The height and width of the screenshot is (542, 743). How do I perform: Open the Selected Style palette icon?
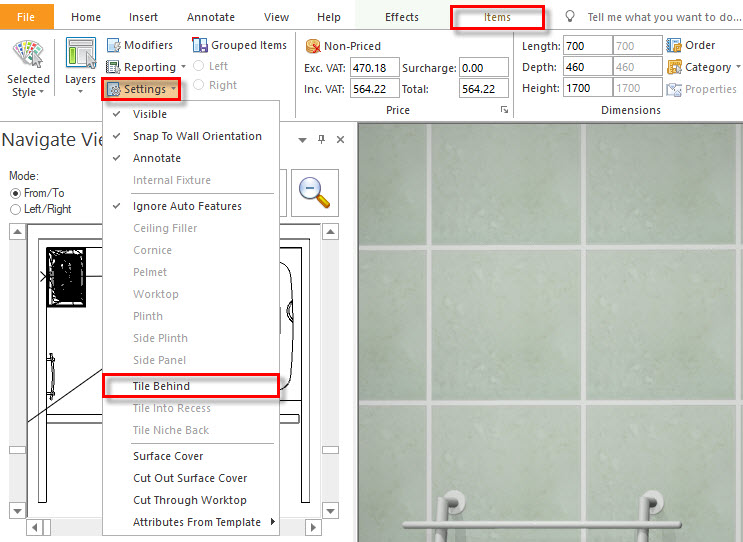[x=28, y=54]
